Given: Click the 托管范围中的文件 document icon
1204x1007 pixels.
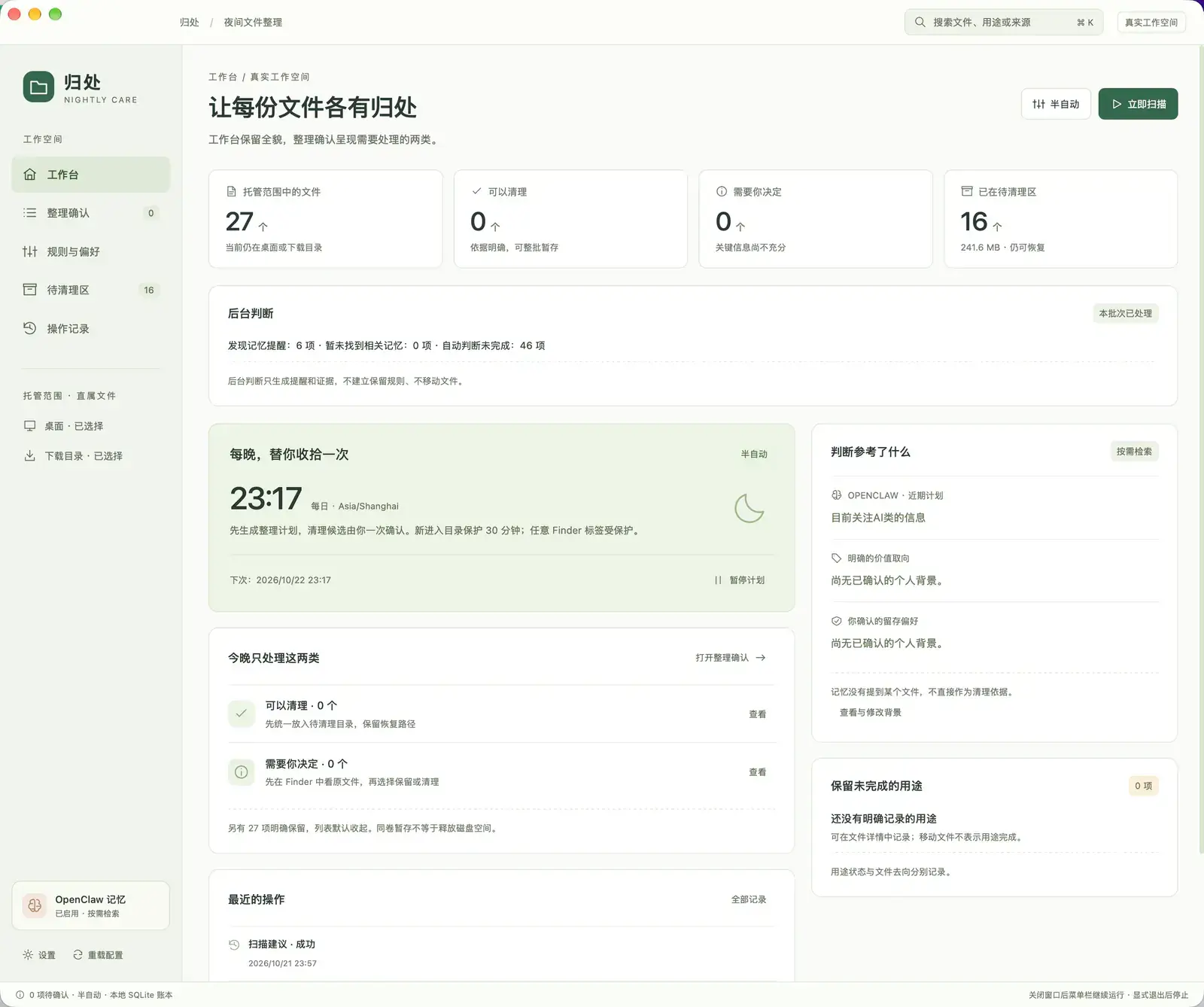Looking at the screenshot, I should coord(232,192).
